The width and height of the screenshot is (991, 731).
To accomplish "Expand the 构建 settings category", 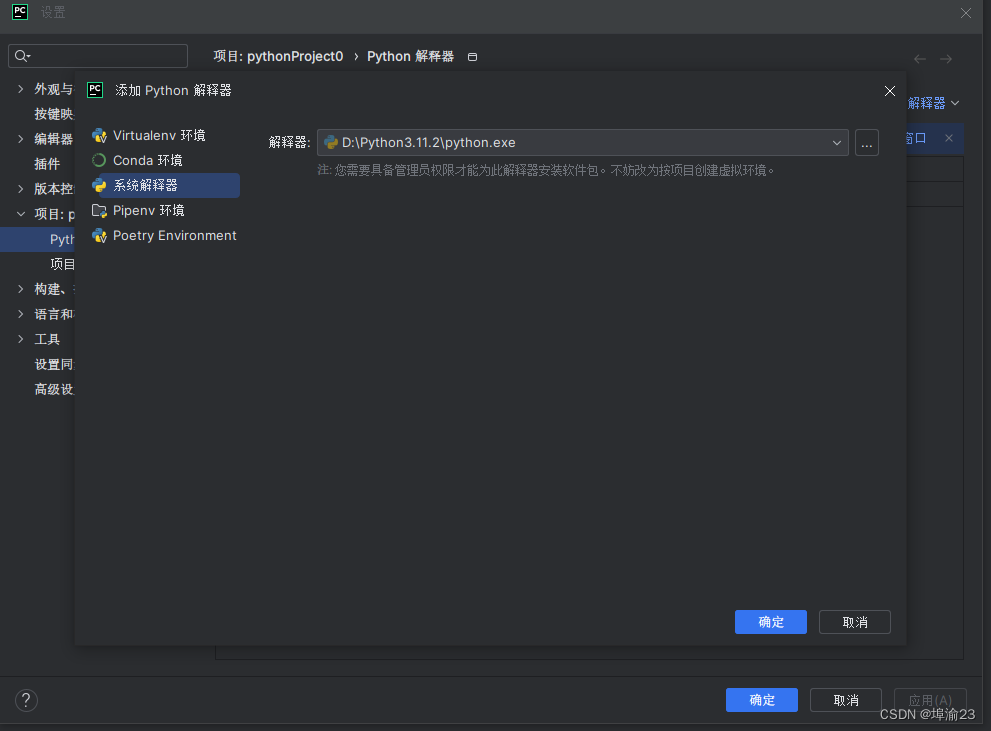I will (21, 289).
